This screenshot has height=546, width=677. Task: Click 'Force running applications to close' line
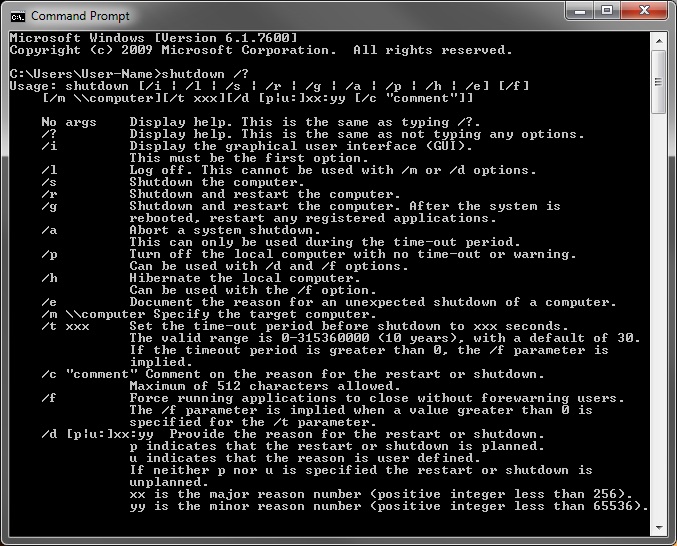click(376, 398)
